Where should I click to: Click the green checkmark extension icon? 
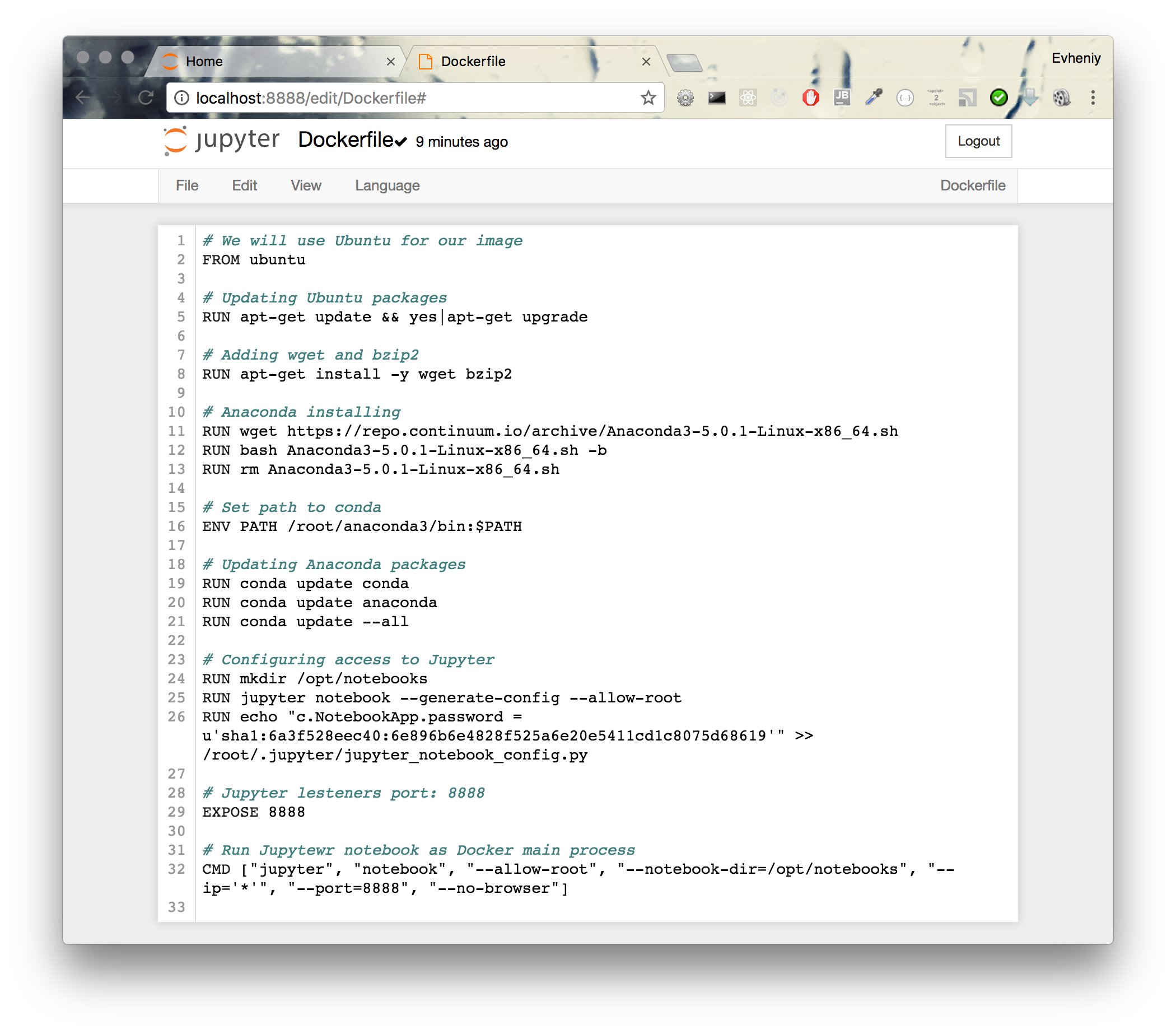(x=999, y=98)
